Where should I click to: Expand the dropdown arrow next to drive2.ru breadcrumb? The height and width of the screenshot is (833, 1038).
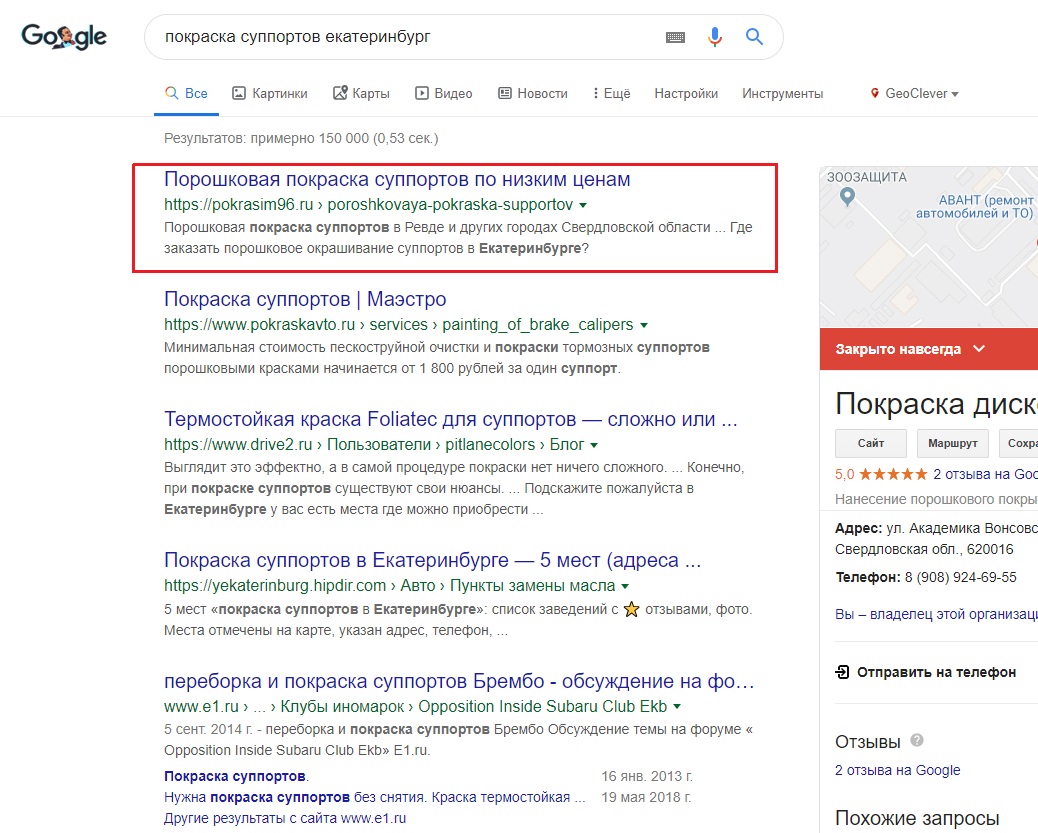coord(593,444)
